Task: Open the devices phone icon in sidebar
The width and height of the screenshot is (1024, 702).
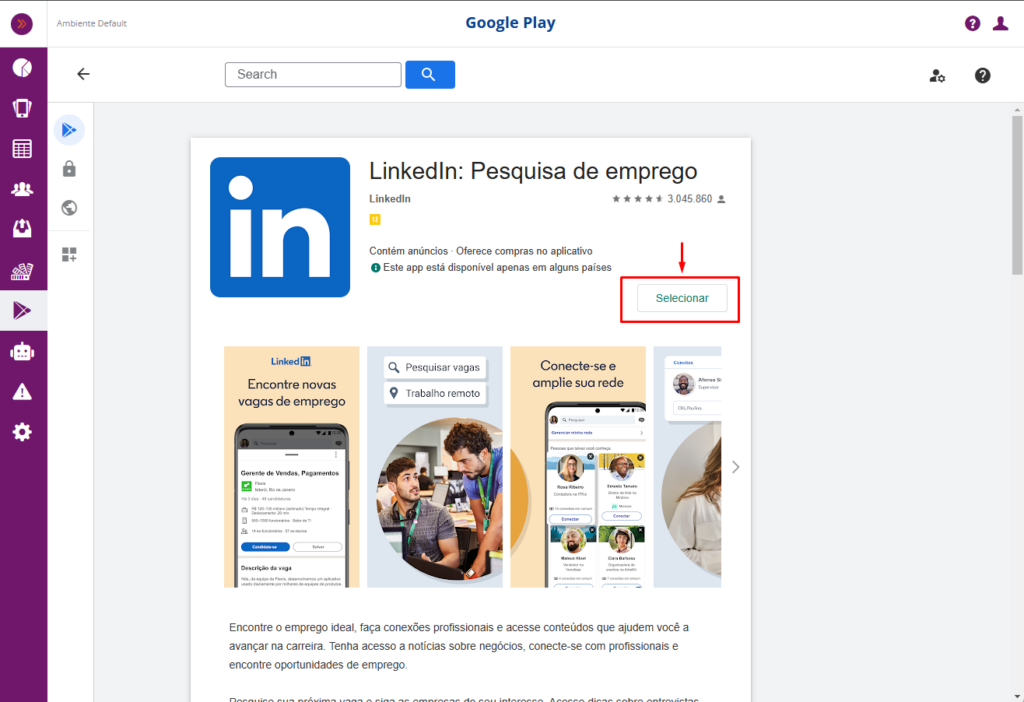Action: coord(22,108)
